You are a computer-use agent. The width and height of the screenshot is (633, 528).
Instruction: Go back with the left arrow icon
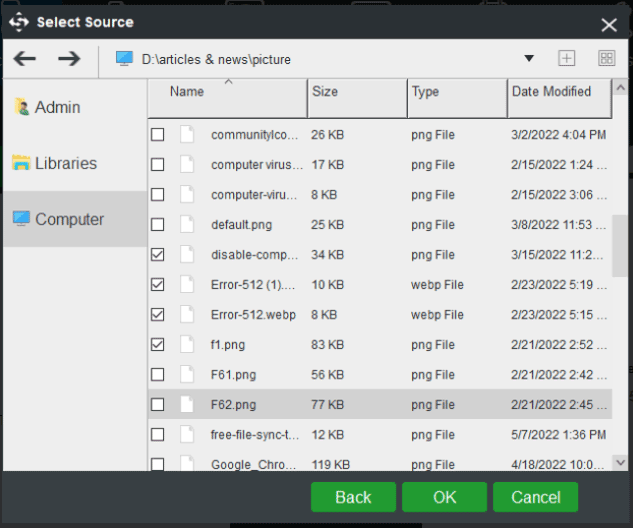(25, 59)
